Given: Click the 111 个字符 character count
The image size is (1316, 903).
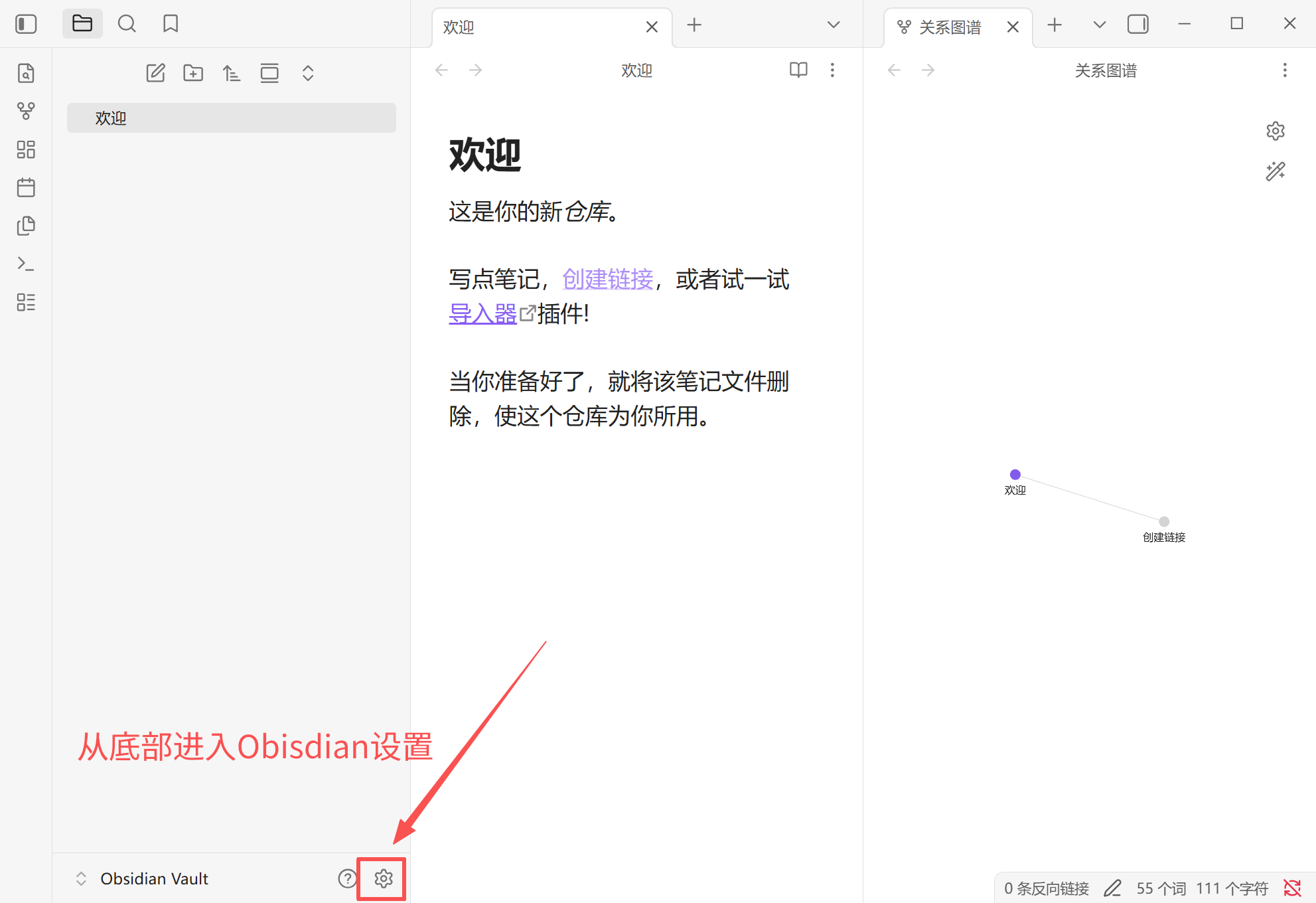Looking at the screenshot, I should (x=1232, y=888).
